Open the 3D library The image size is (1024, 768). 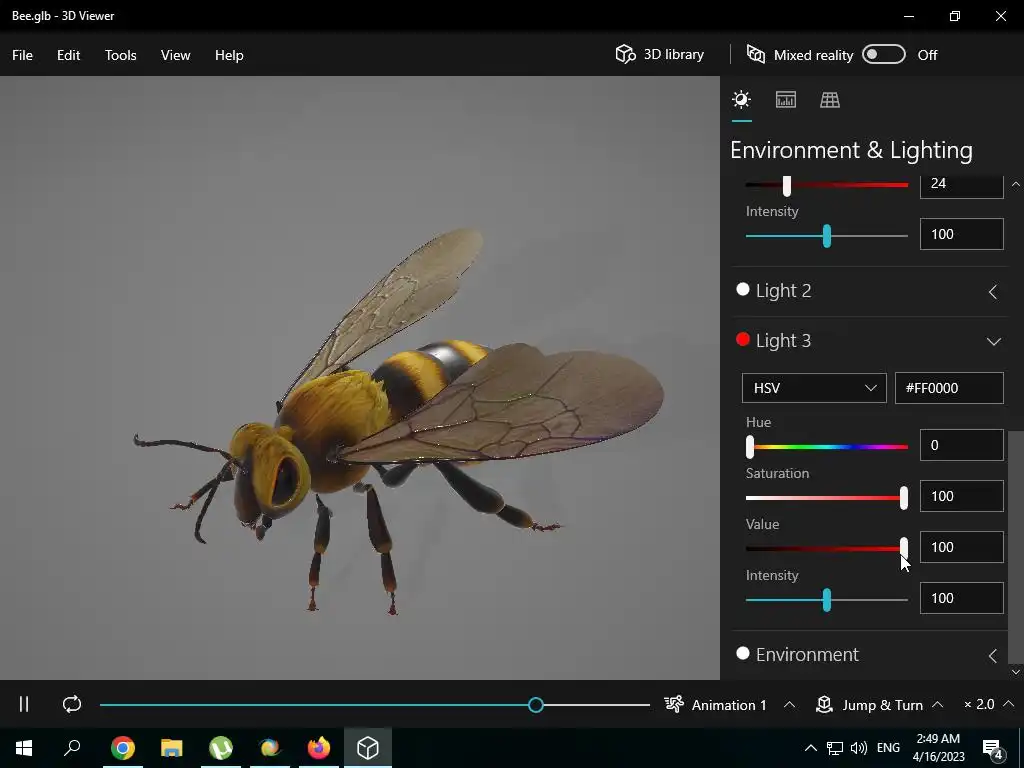pyautogui.click(x=660, y=55)
